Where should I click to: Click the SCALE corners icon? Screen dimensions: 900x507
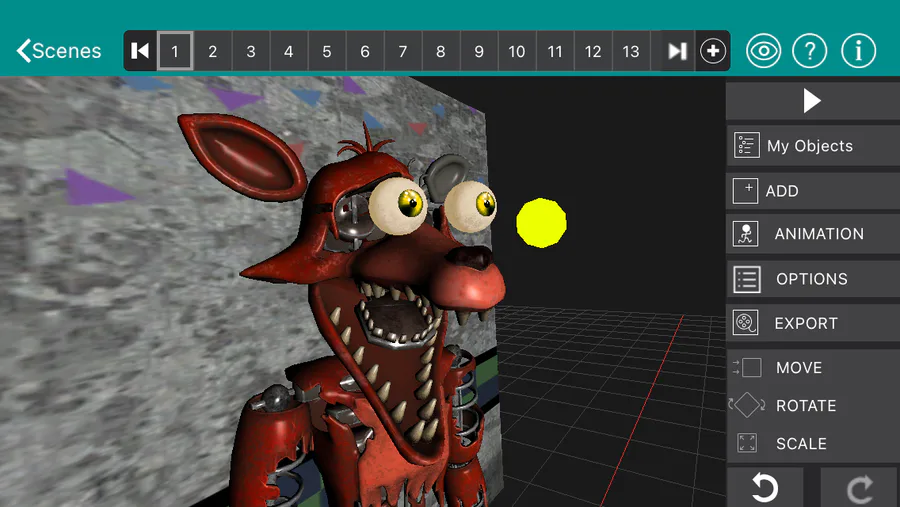pyautogui.click(x=747, y=443)
